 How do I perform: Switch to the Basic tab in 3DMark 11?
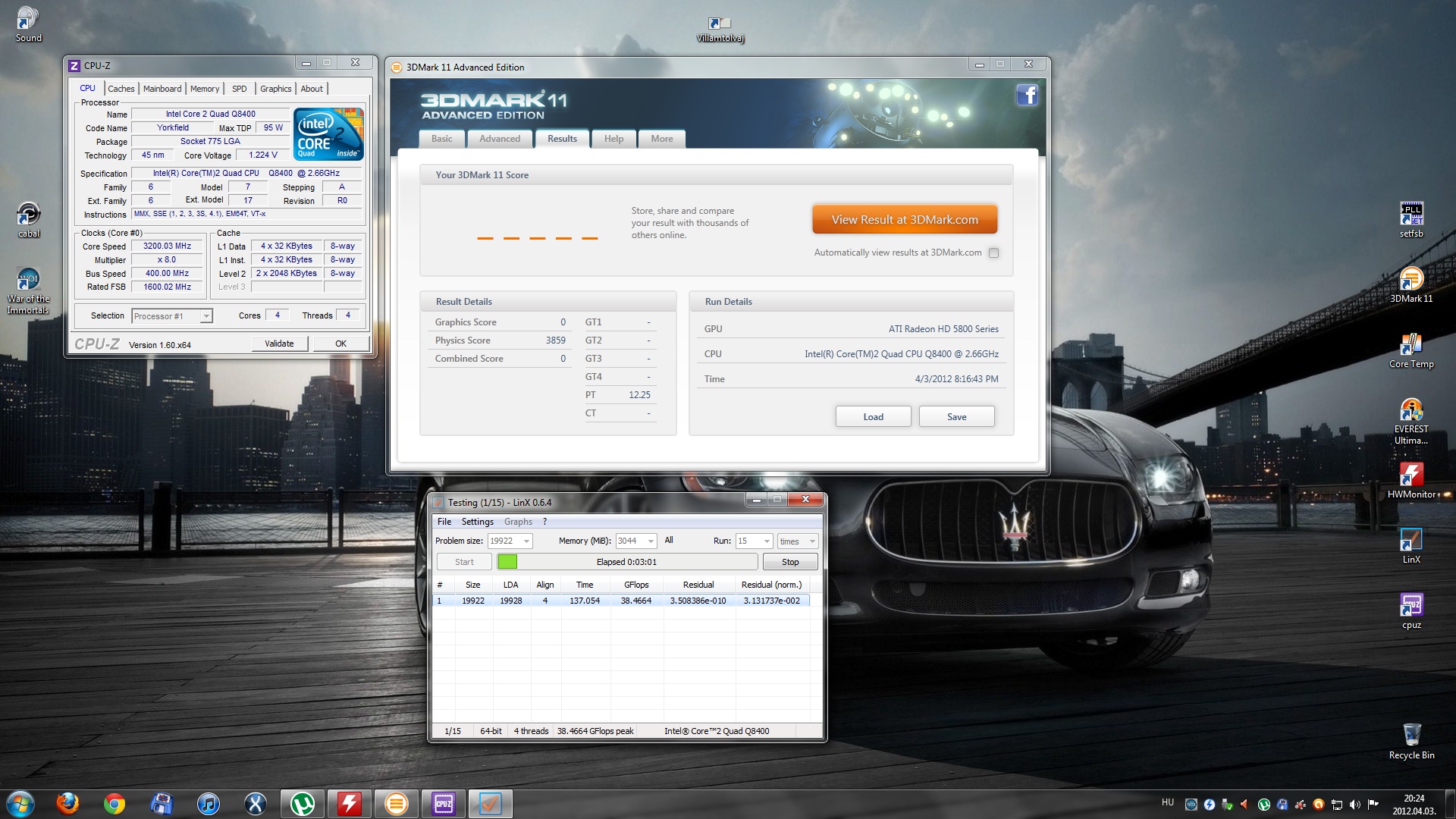(441, 139)
